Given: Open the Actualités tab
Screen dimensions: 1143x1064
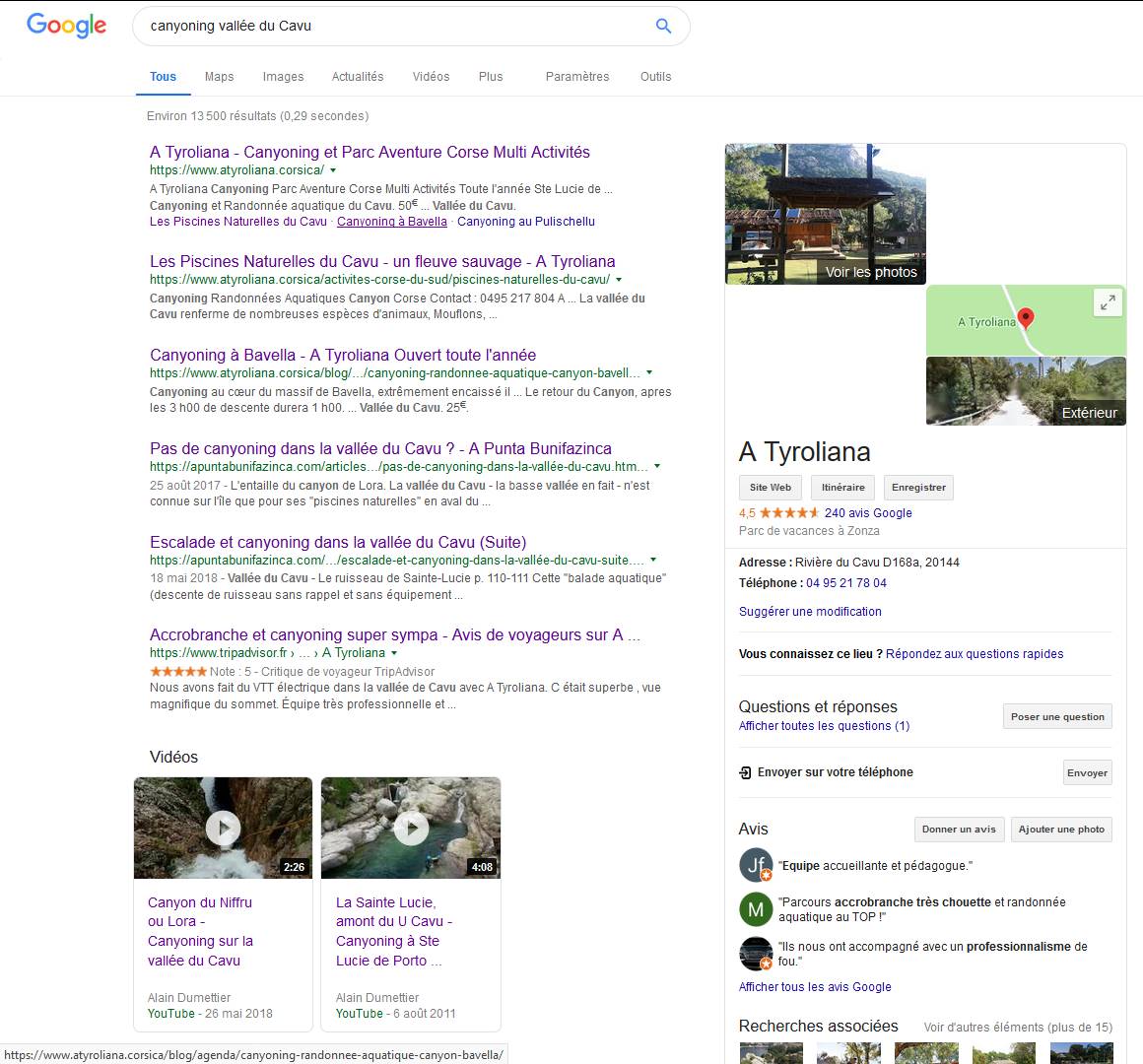Looking at the screenshot, I should tap(358, 77).
